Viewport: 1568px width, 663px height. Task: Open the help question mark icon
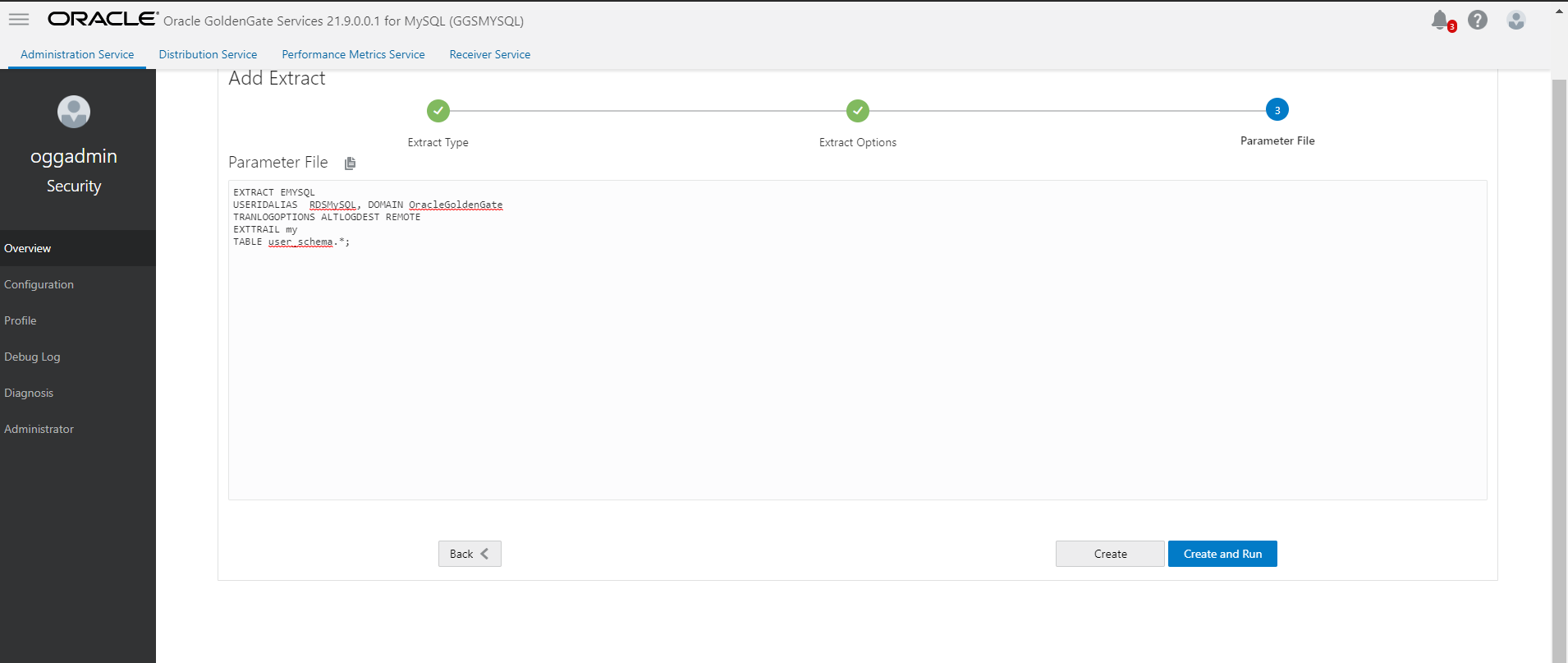(1478, 20)
